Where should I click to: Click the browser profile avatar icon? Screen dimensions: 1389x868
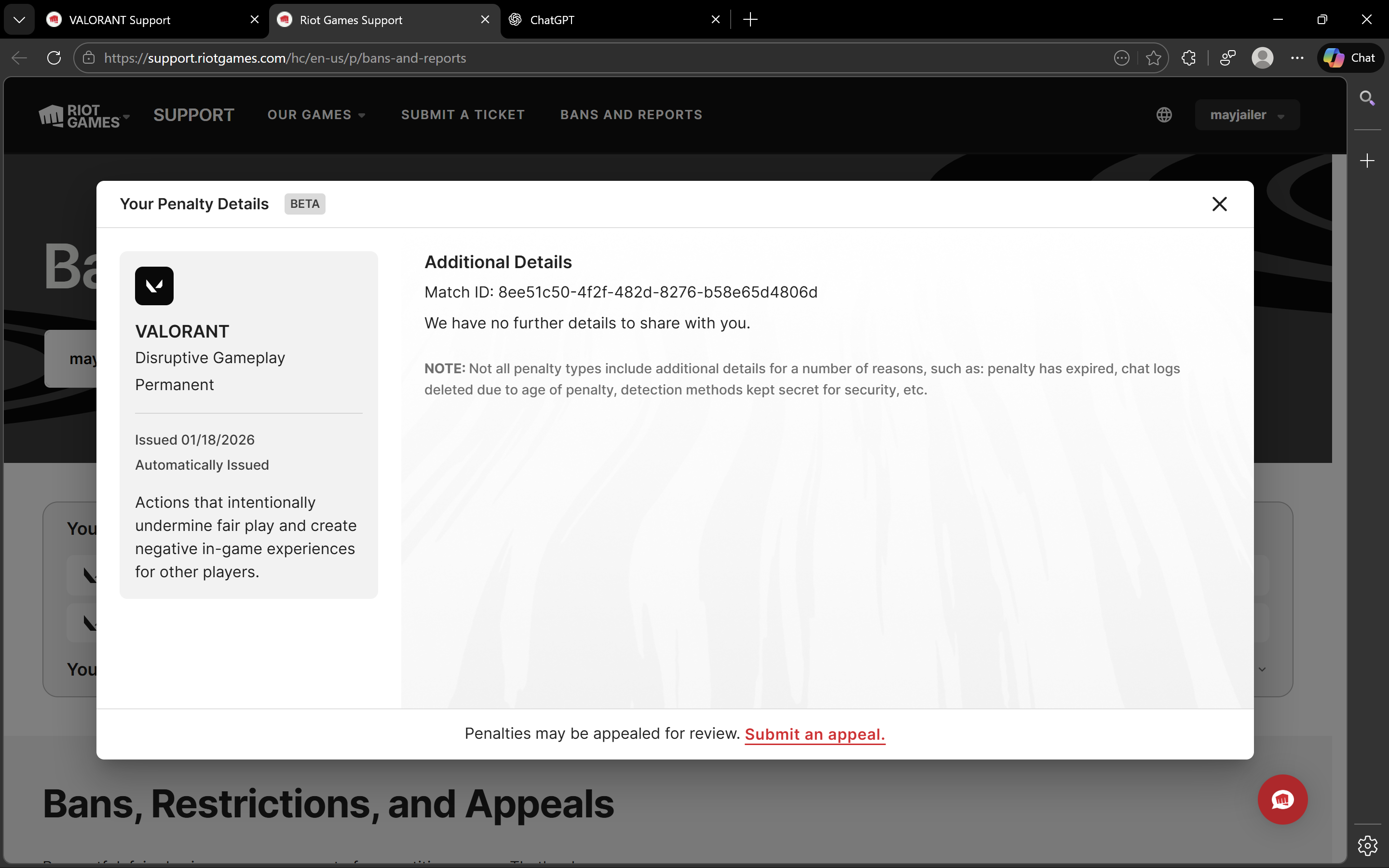(x=1262, y=58)
